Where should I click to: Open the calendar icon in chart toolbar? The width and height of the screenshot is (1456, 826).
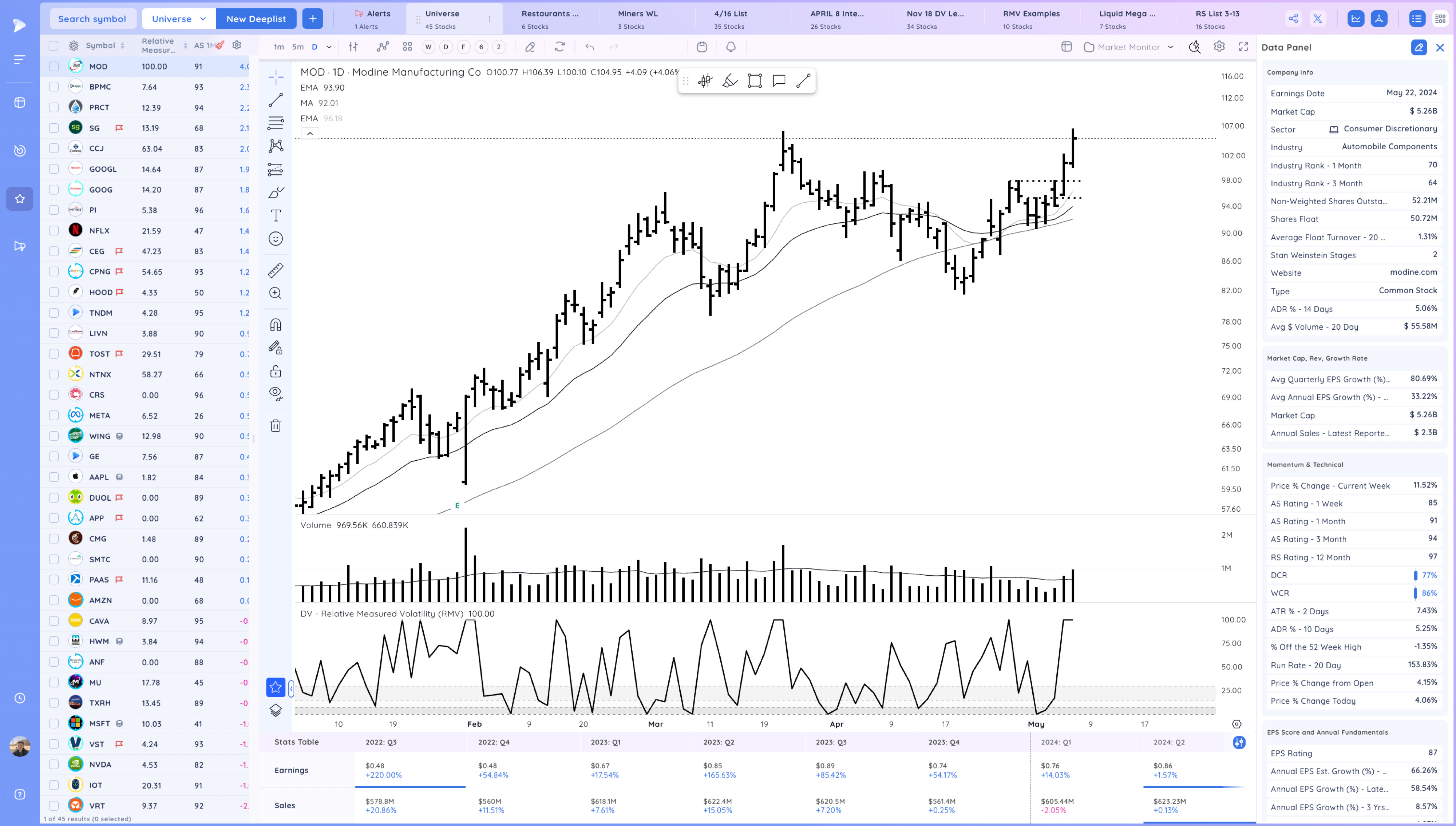(702, 47)
